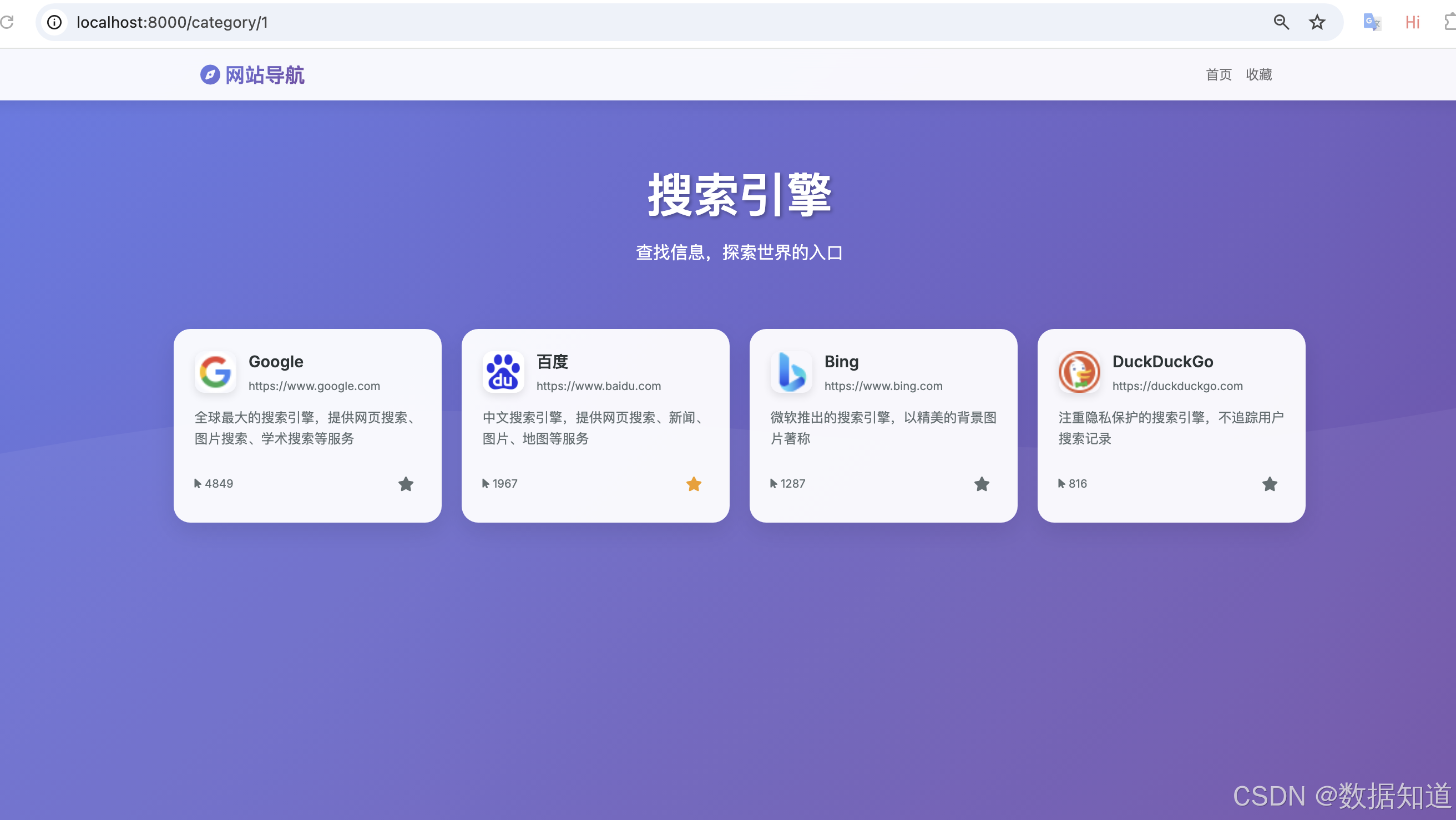Screen dimensions: 1456x820
Task: Toggle favorite star on Bing card
Action: point(981,484)
